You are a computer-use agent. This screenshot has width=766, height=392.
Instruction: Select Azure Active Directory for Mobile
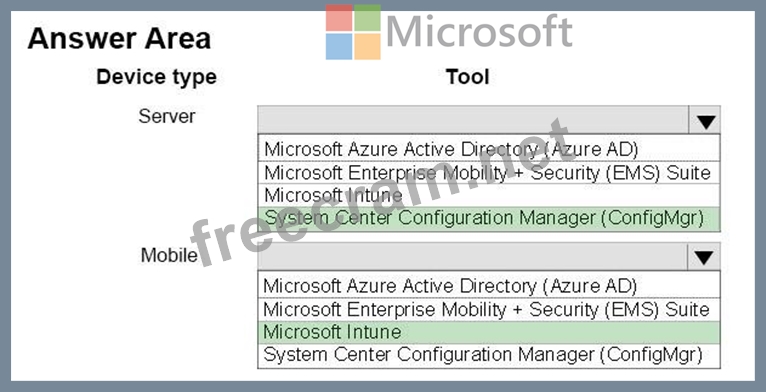click(489, 285)
